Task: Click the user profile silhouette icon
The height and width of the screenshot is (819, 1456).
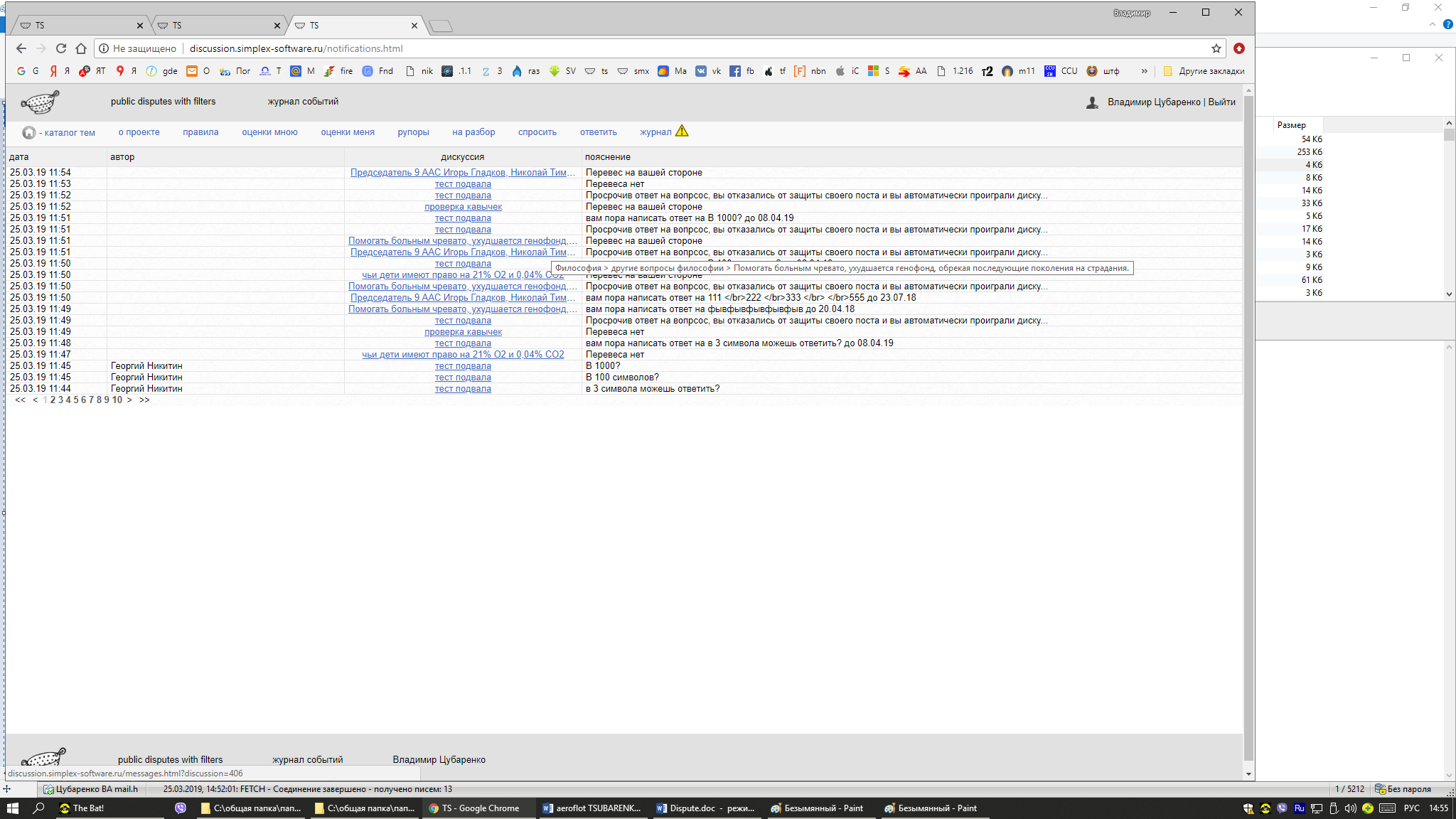Action: tap(1092, 103)
